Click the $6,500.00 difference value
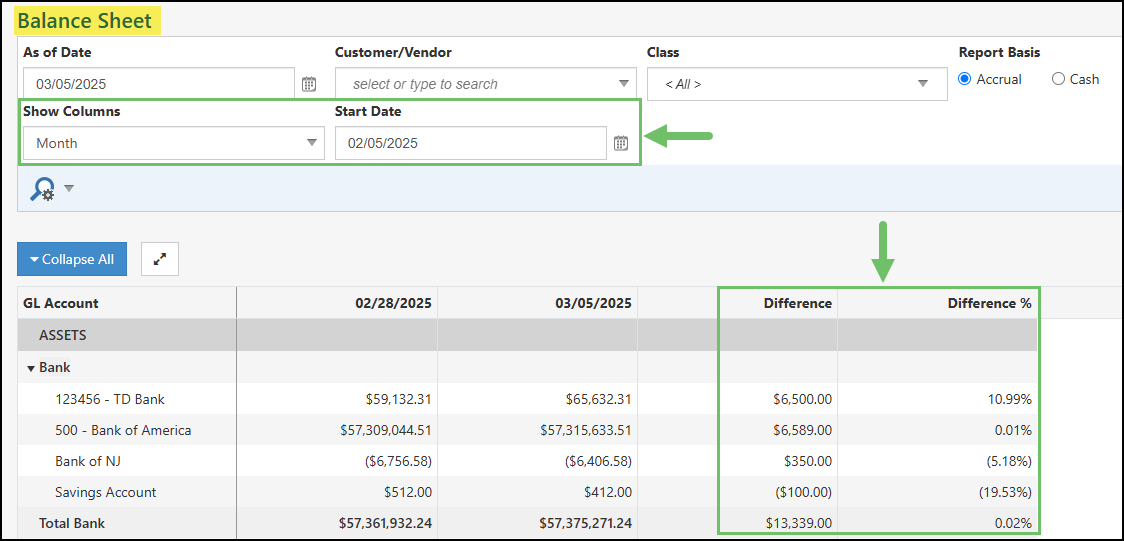The height and width of the screenshot is (541, 1124). tap(804, 399)
